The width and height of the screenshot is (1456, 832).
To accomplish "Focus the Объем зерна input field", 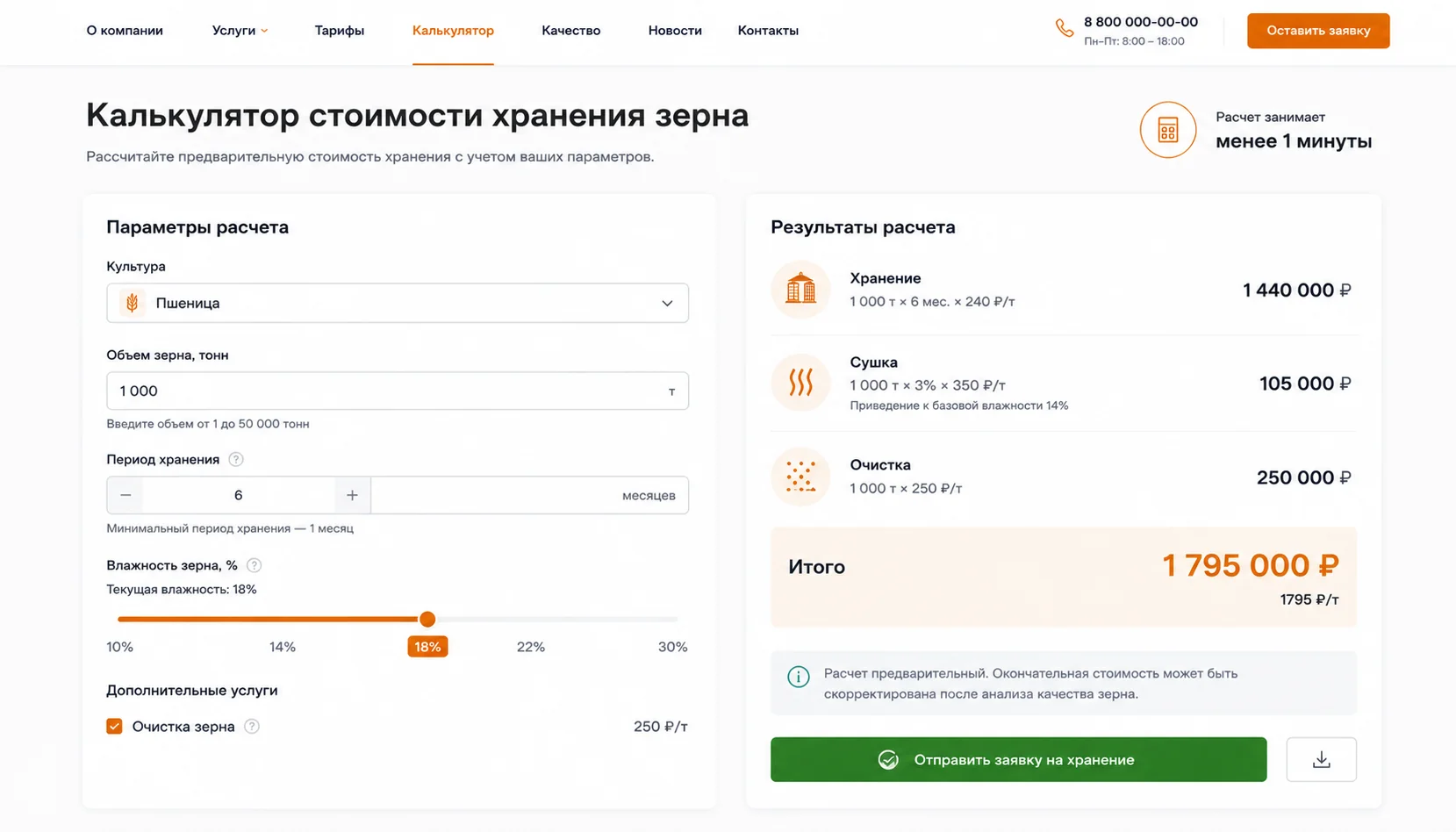I will [x=398, y=391].
